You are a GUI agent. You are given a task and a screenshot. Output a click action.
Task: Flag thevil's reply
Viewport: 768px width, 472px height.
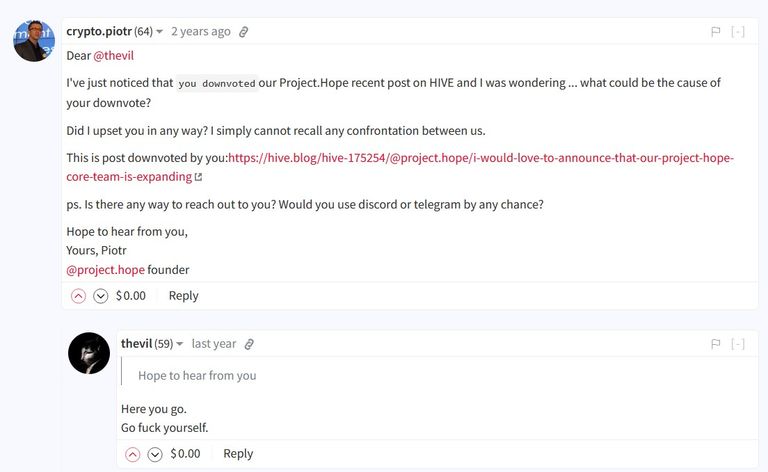point(716,344)
